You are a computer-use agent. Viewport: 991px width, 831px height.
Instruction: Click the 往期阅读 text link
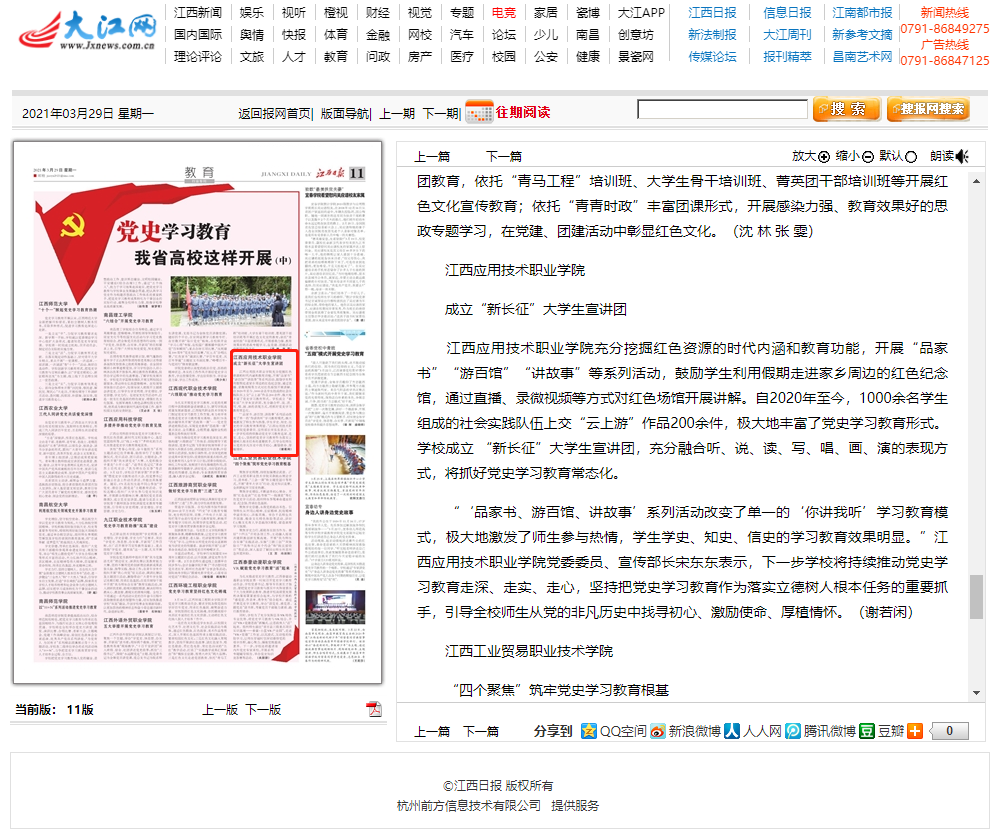click(523, 112)
